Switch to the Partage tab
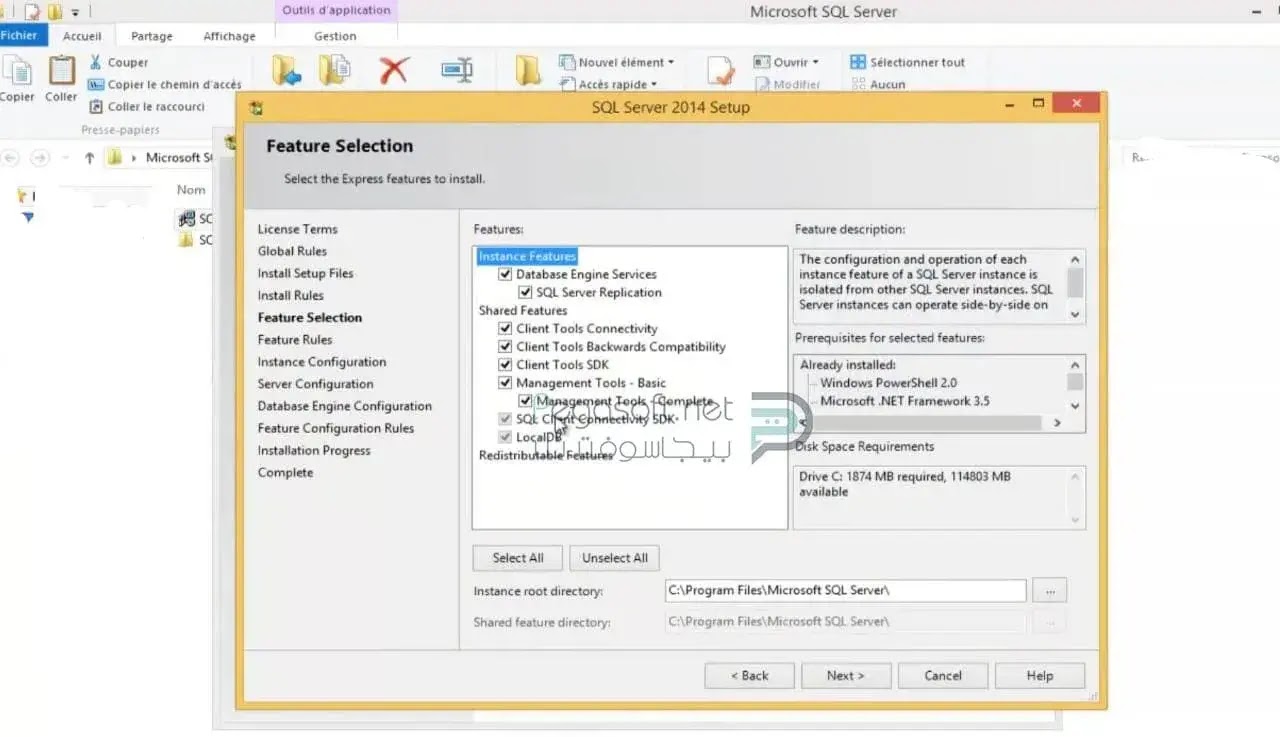 tap(151, 36)
